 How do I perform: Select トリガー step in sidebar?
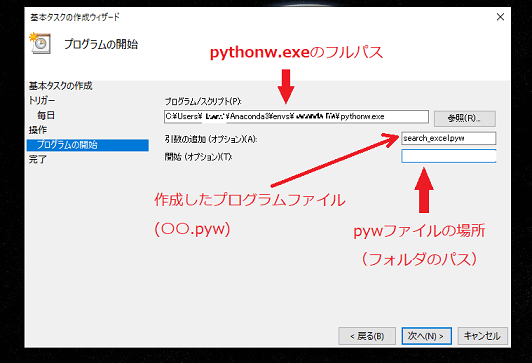[42, 100]
